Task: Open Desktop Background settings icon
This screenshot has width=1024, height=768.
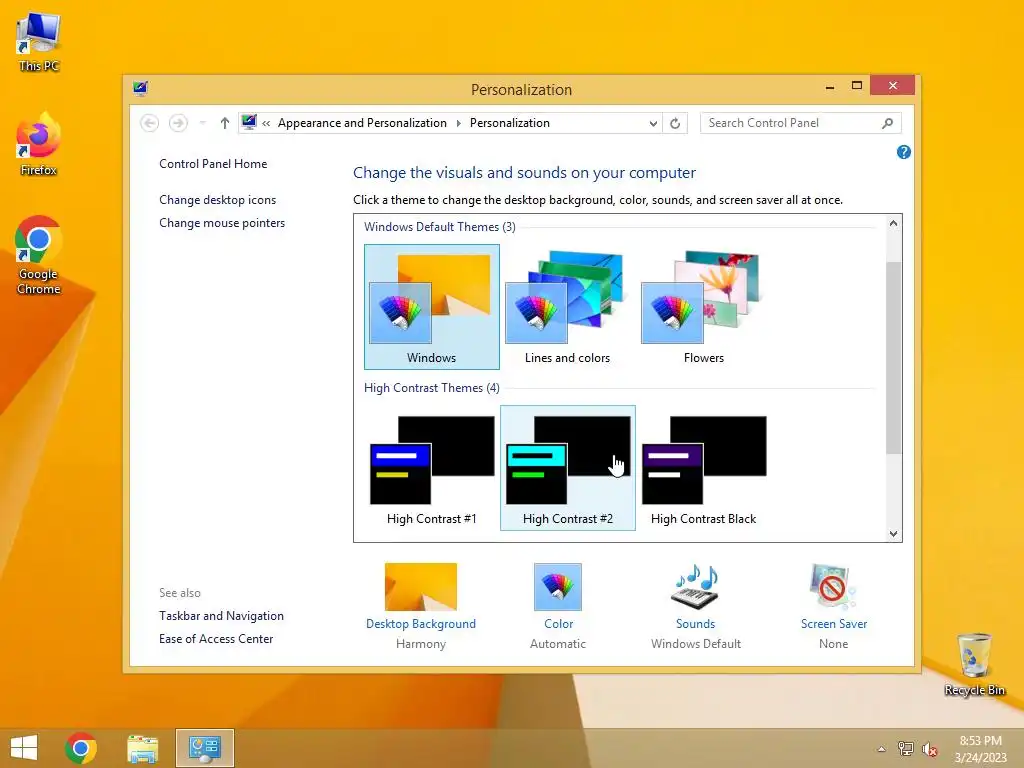Action: 421,586
